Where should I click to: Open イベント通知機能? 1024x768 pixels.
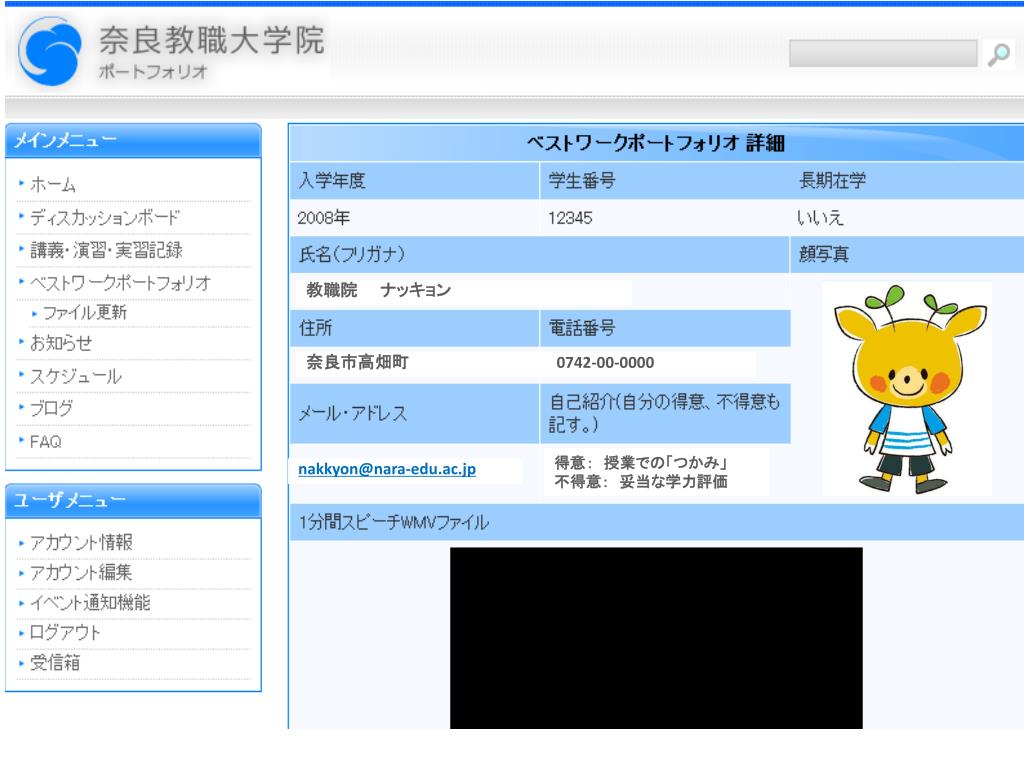(90, 602)
